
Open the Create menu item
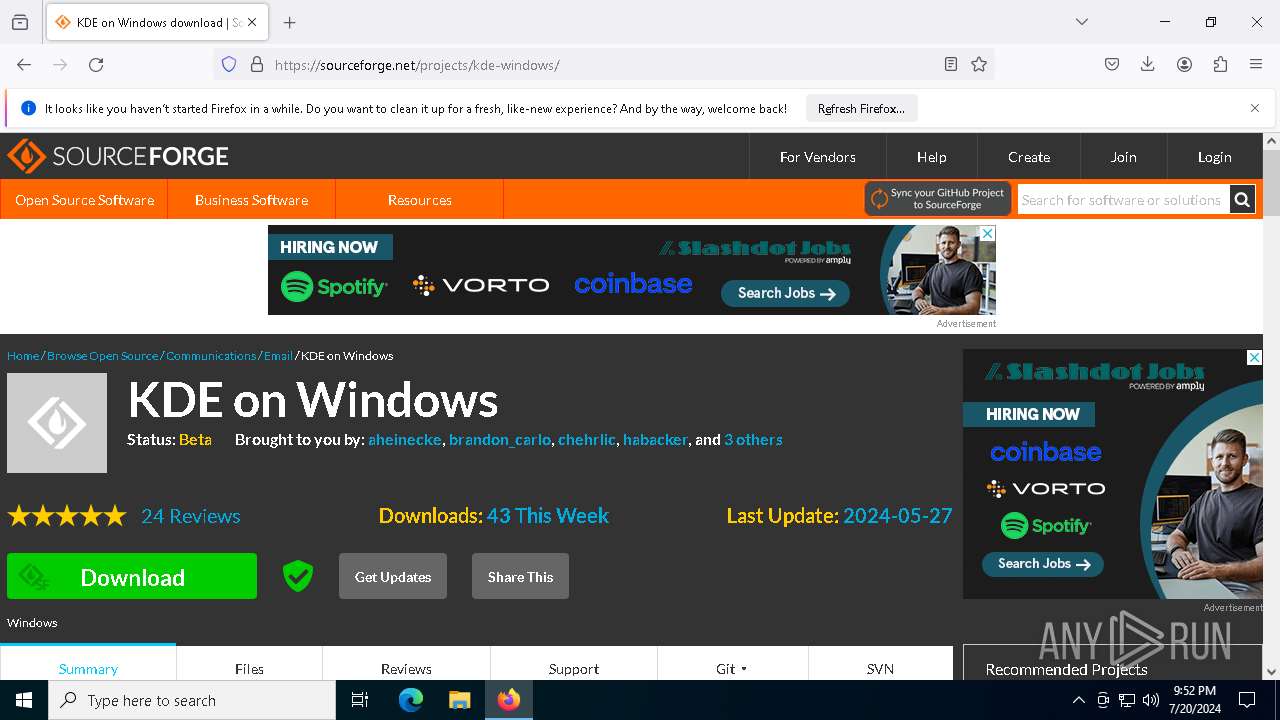1029,157
